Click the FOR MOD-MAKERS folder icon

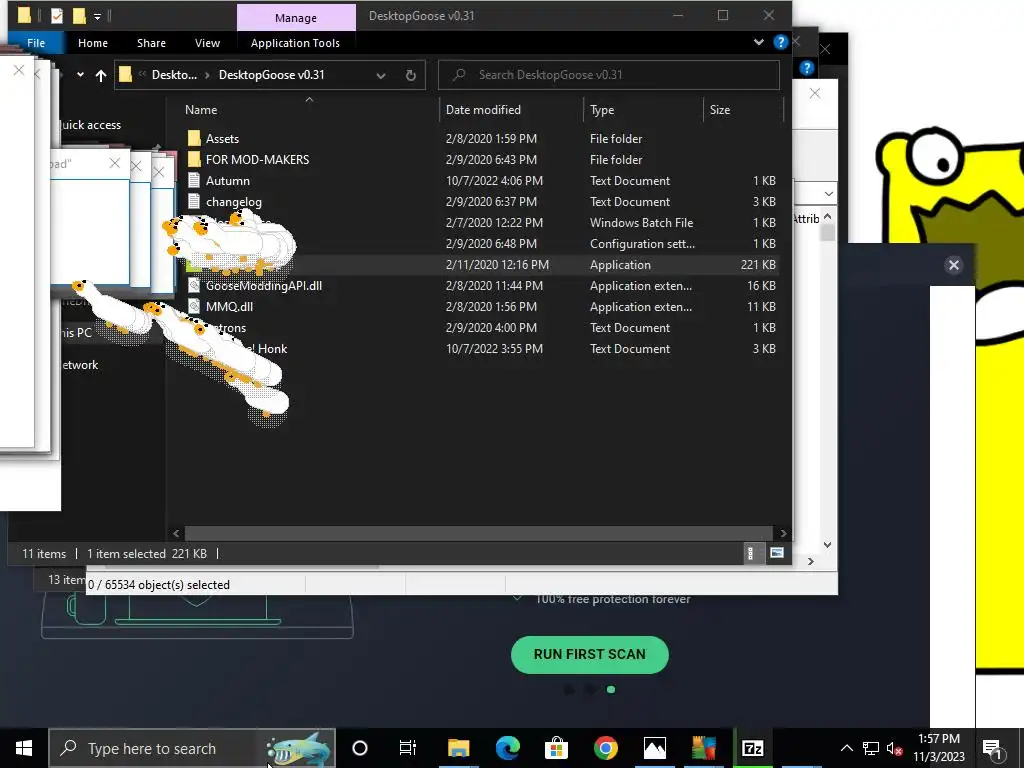click(194, 159)
